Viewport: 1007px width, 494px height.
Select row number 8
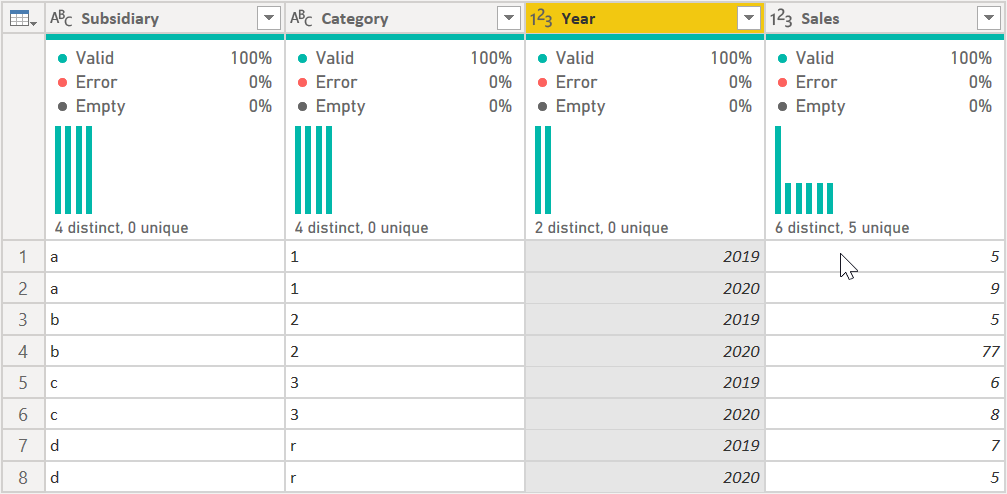click(23, 477)
